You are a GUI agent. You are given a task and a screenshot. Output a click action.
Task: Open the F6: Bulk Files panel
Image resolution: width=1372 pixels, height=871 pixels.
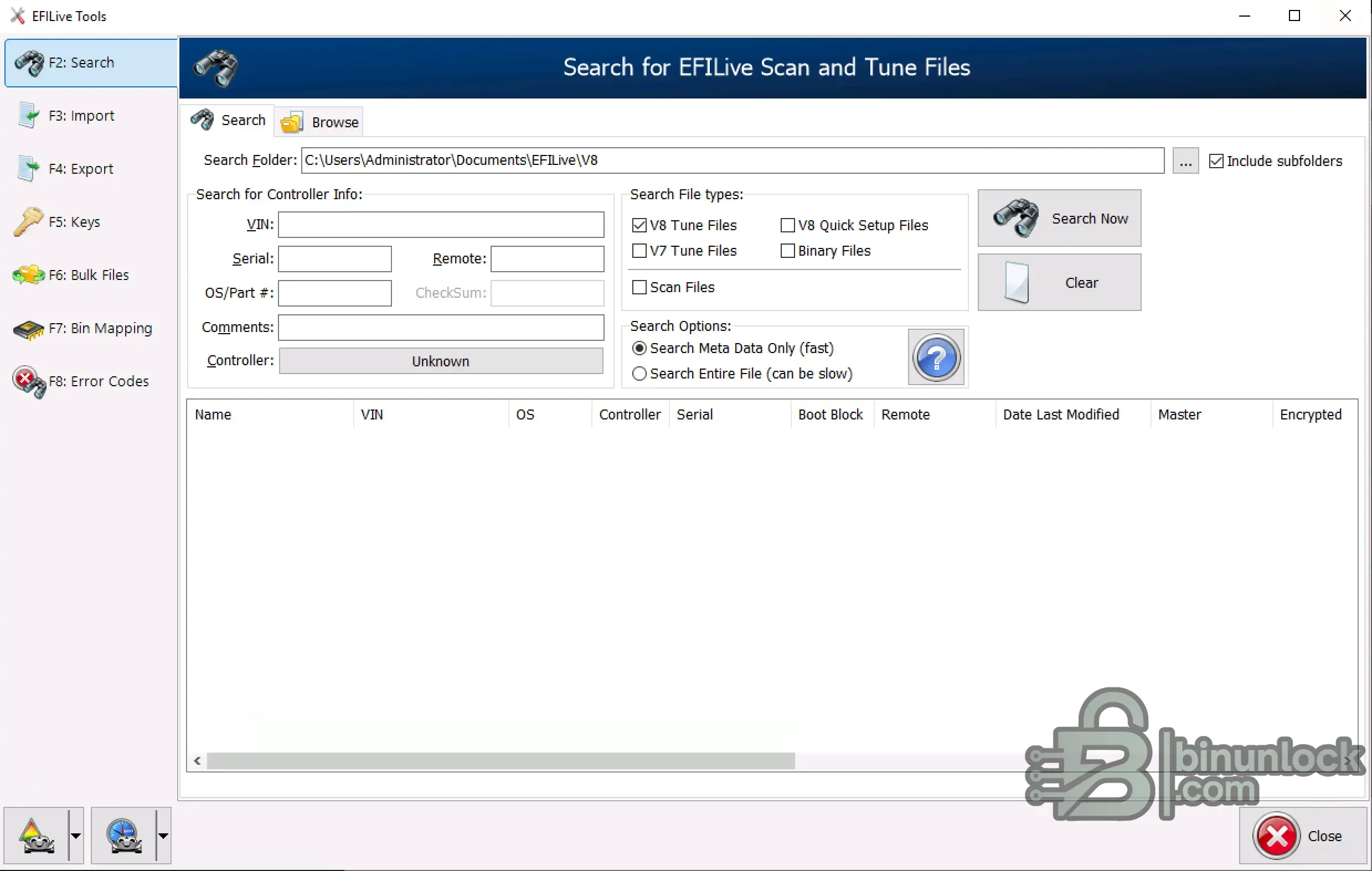pyautogui.click(x=91, y=275)
